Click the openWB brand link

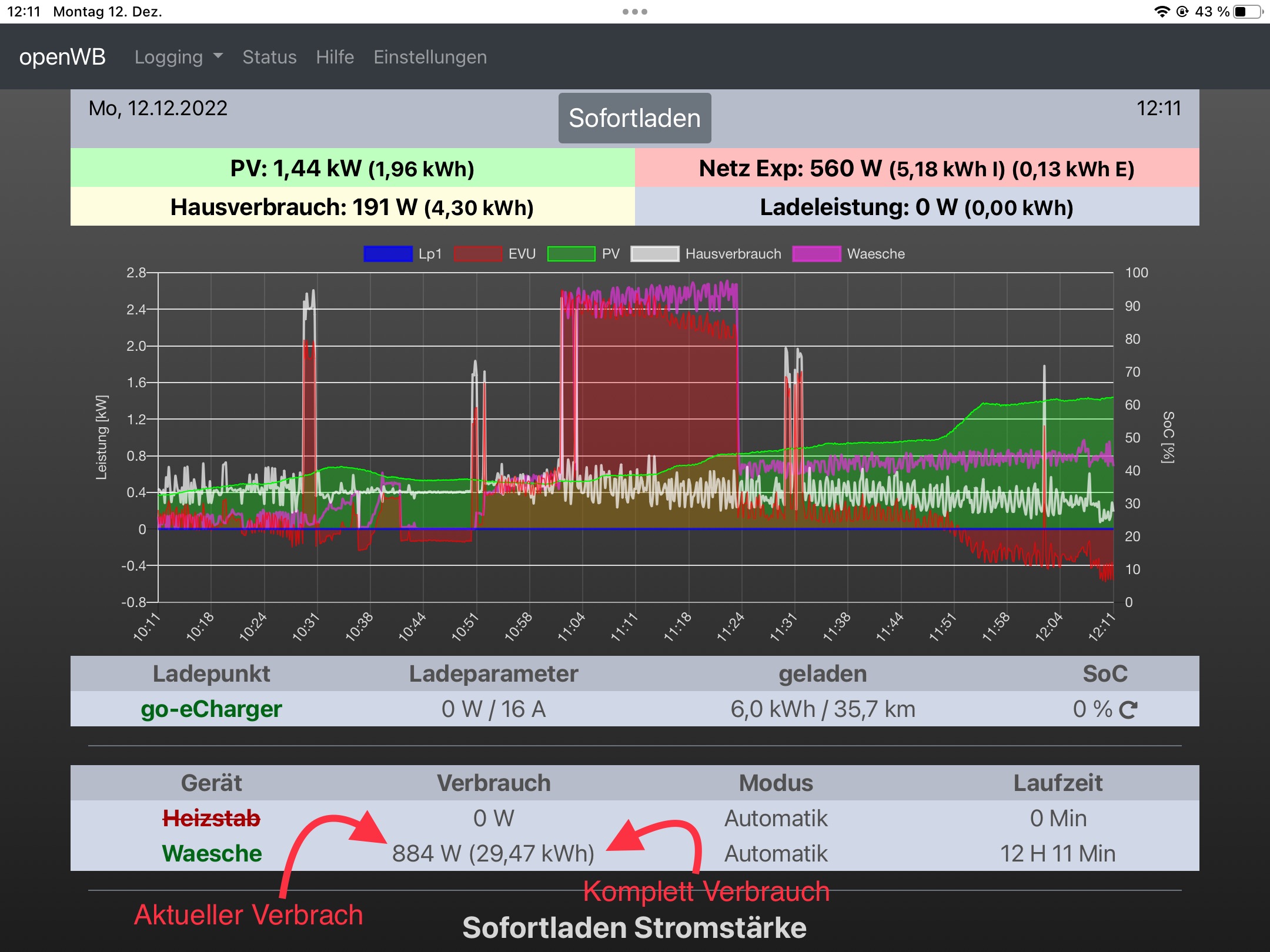click(62, 57)
